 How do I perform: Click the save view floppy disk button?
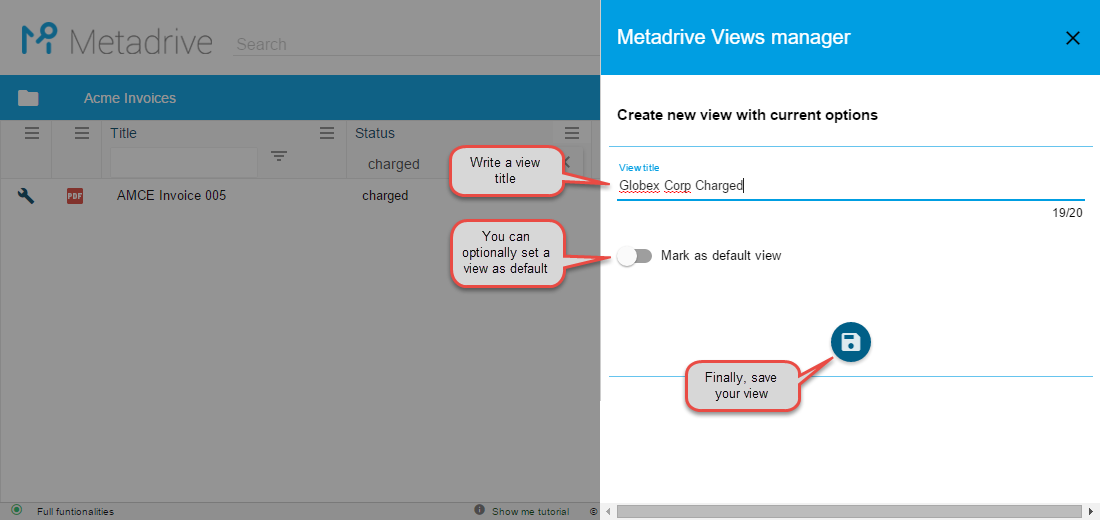click(850, 342)
